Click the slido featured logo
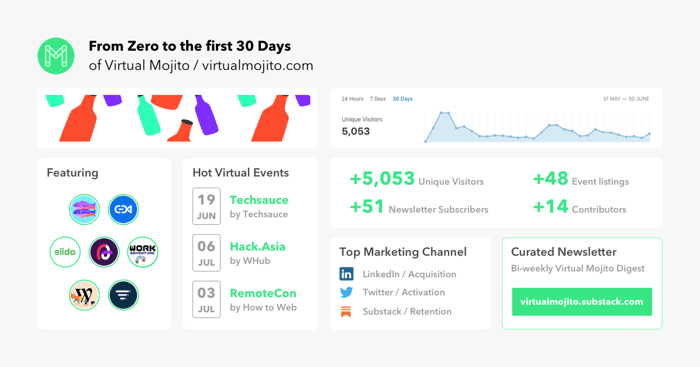Viewport: 700px width, 367px height. click(65, 252)
